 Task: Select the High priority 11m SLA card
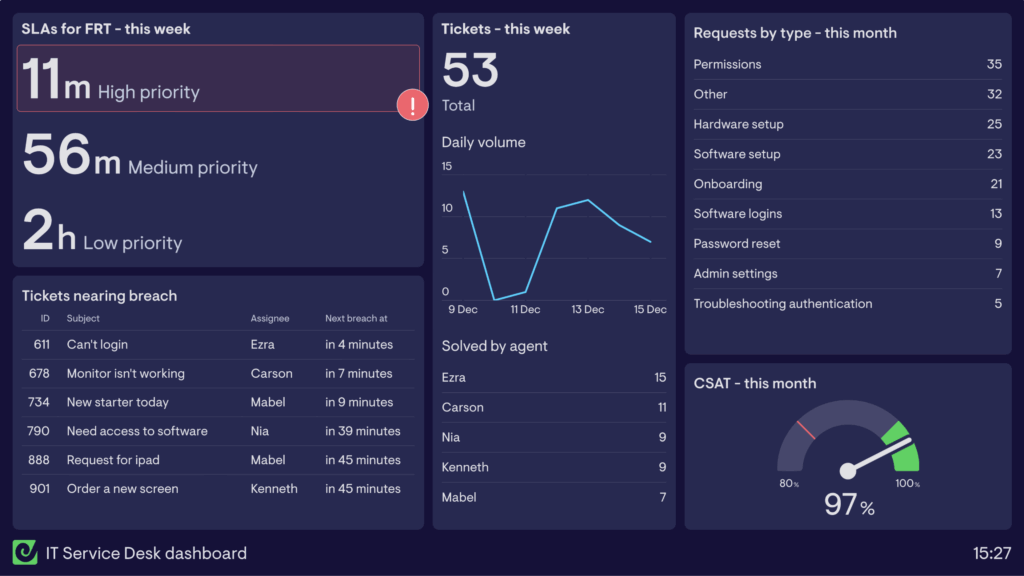(217, 78)
